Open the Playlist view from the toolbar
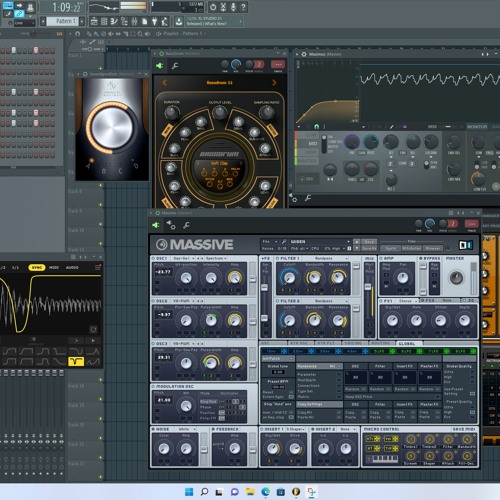500x500 pixels. [x=94, y=22]
